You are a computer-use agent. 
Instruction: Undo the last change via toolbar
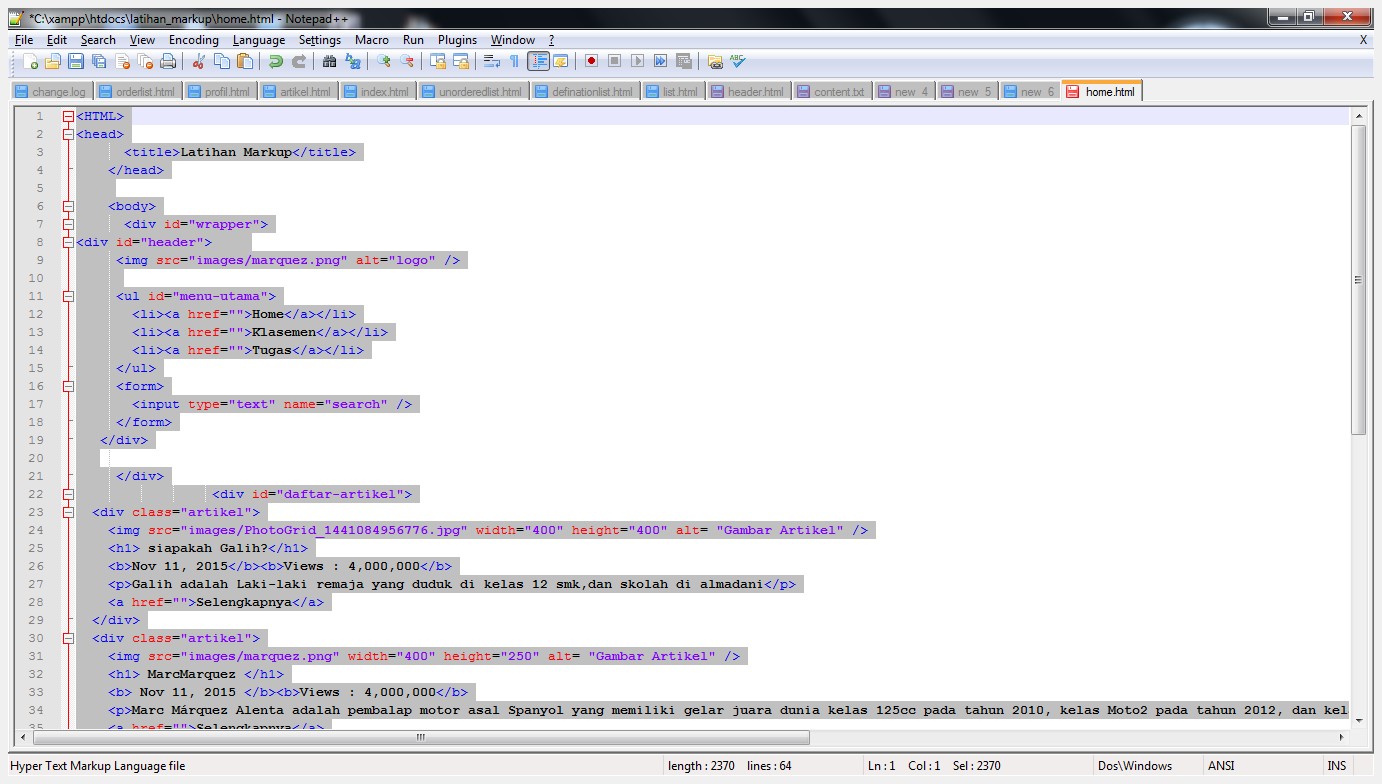click(275, 61)
